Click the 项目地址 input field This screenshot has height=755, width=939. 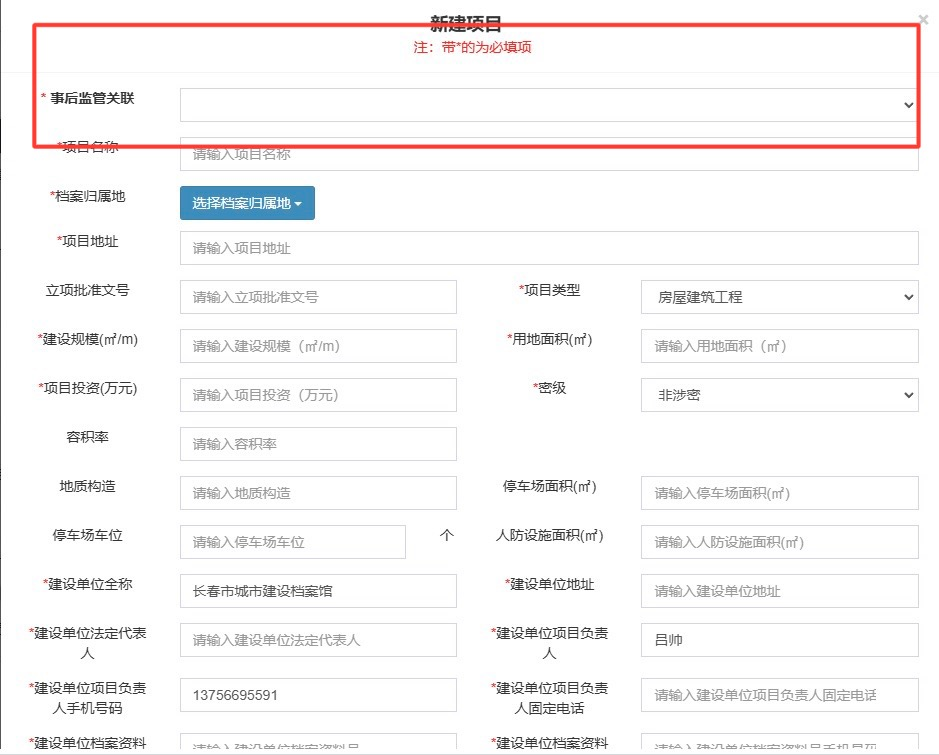(548, 248)
